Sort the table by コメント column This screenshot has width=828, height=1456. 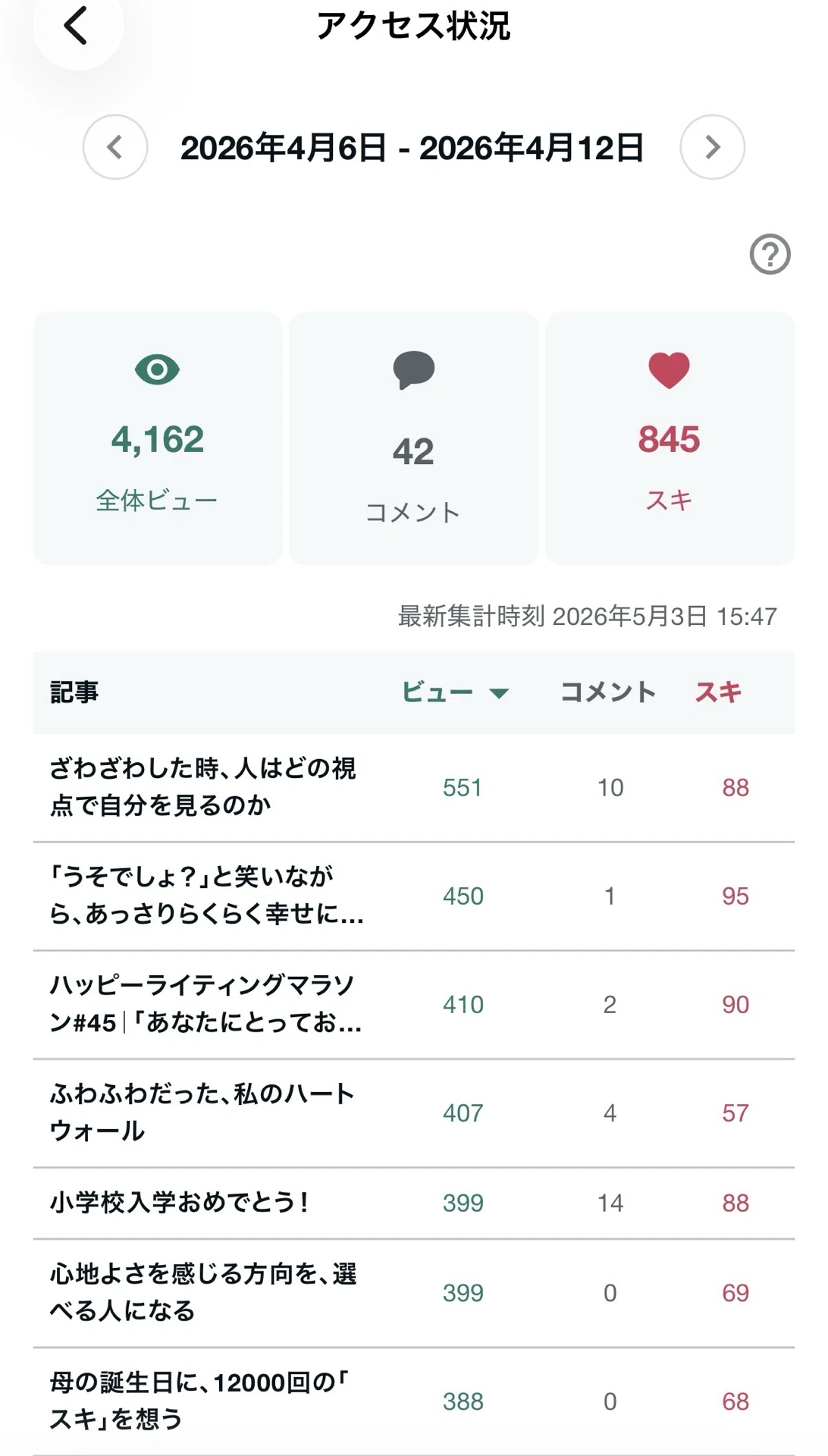coord(608,692)
